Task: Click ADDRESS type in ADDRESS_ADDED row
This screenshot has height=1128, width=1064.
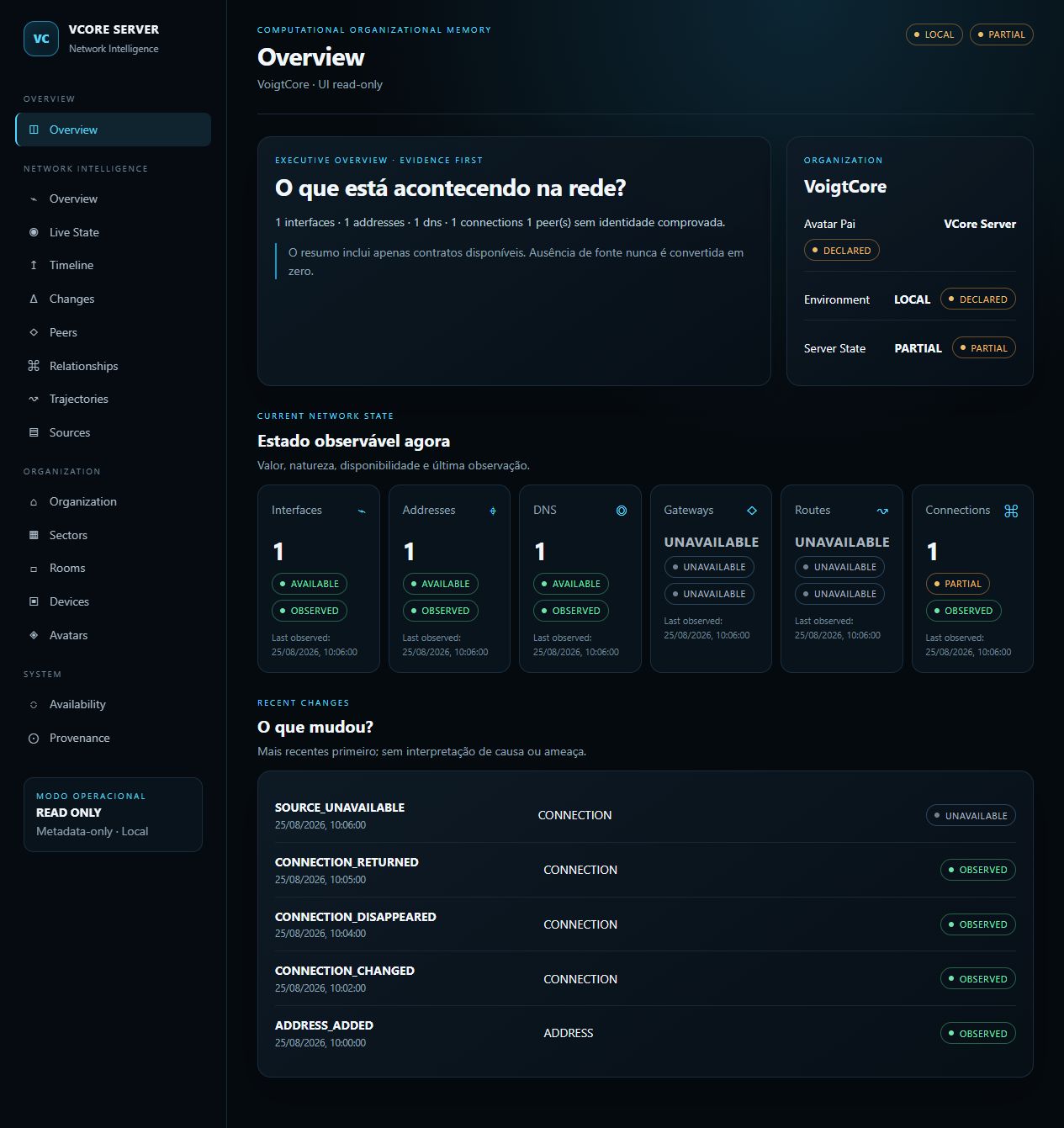Action: point(569,1033)
